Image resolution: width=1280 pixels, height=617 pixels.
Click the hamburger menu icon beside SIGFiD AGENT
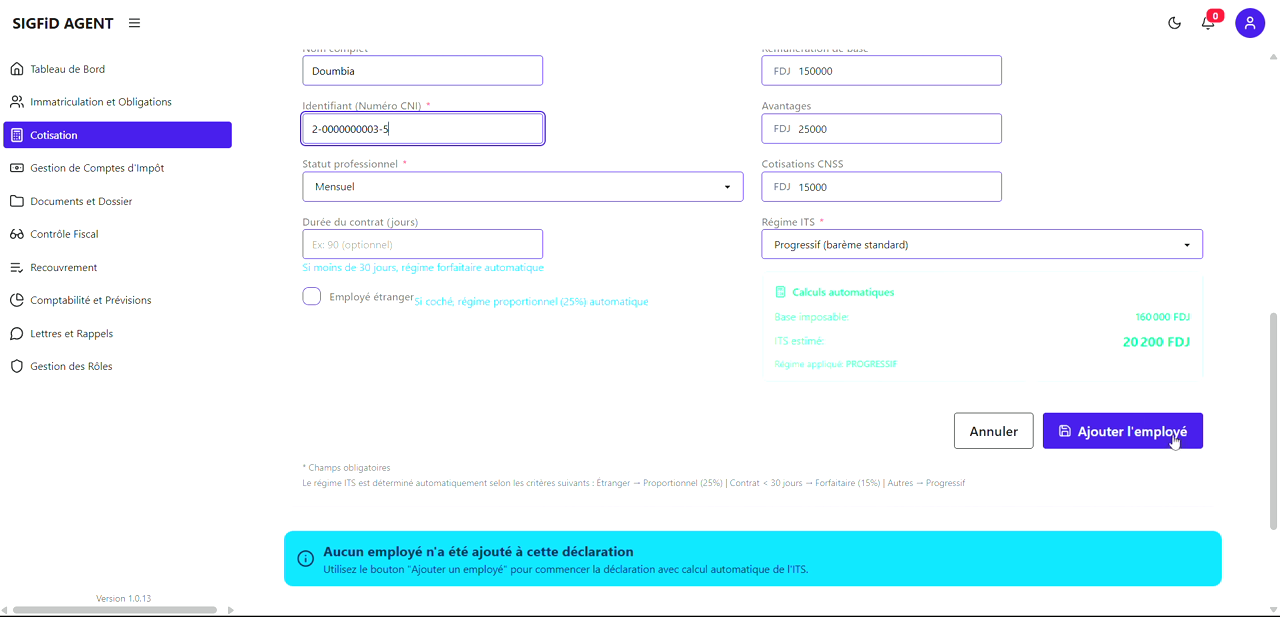(134, 23)
